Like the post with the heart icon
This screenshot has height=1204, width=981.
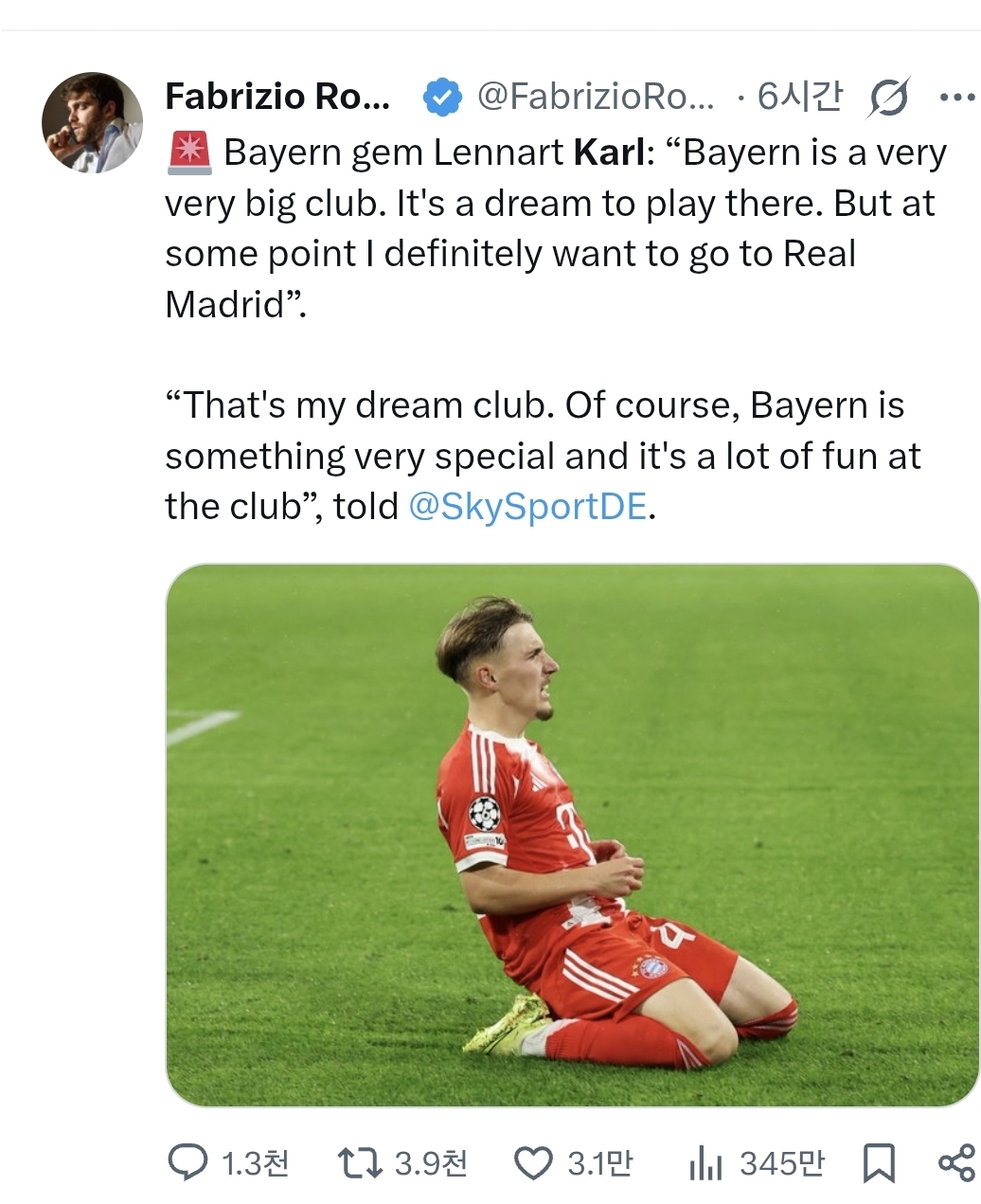point(532,1162)
